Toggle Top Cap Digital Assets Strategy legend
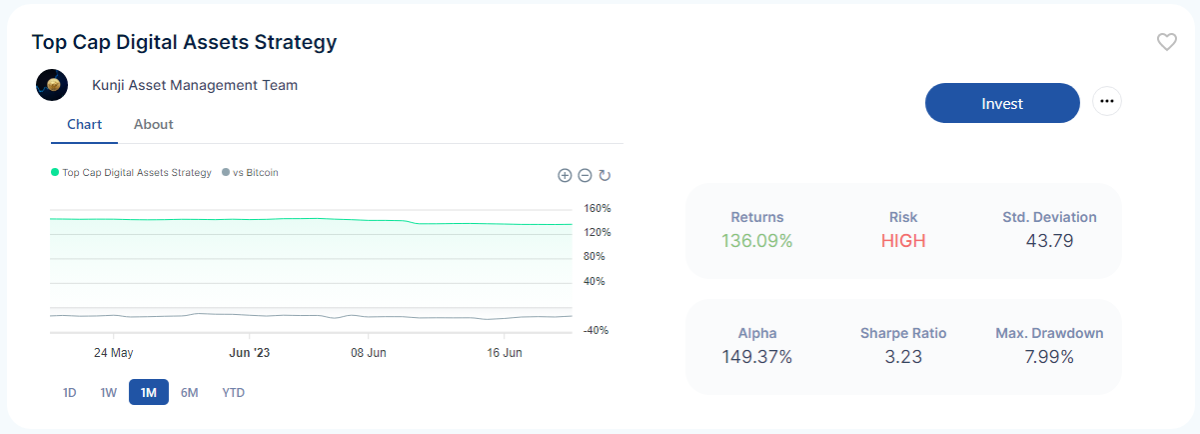This screenshot has width=1200, height=434. coord(131,172)
